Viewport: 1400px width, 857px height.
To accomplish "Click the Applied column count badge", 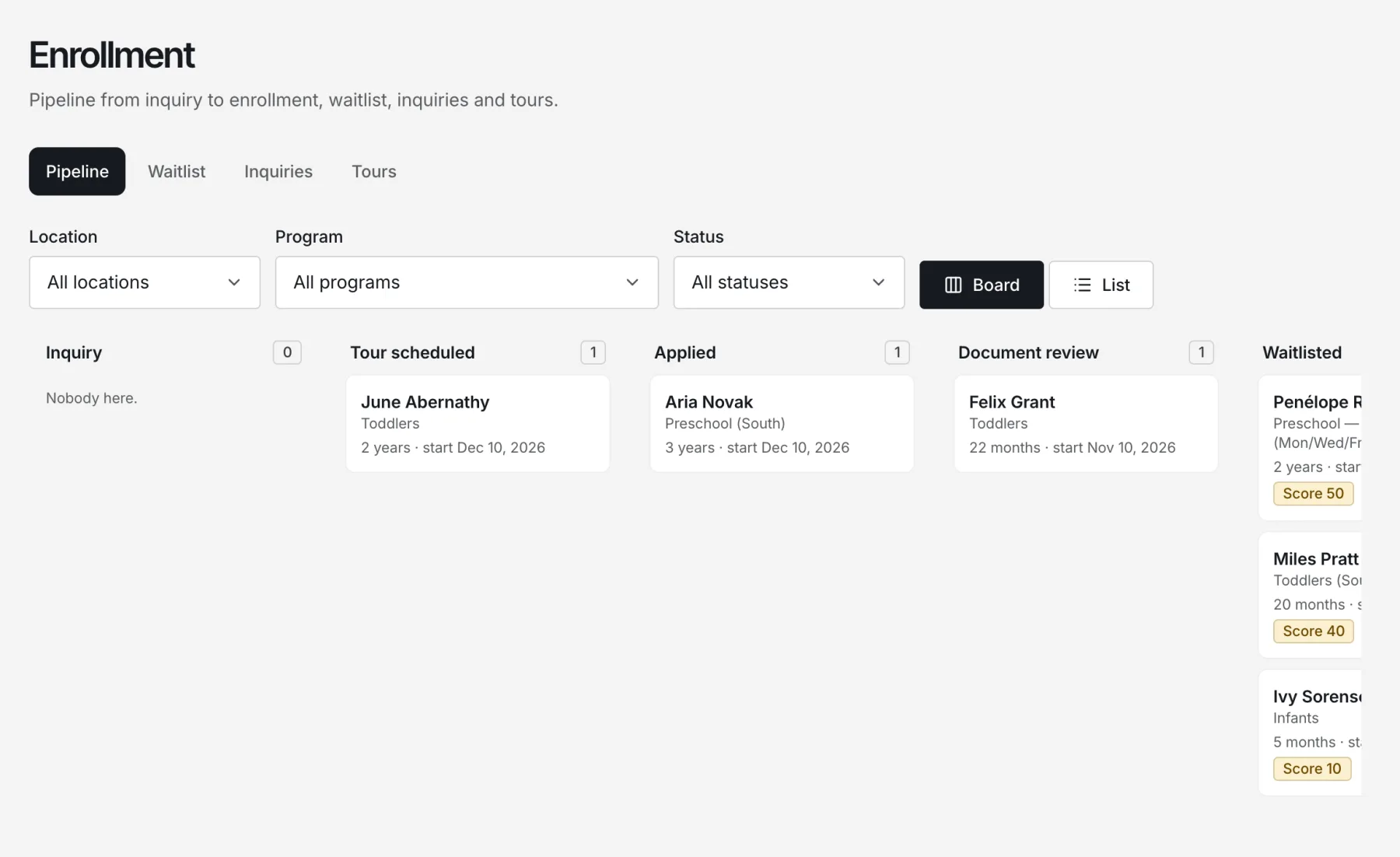I will coord(897,352).
